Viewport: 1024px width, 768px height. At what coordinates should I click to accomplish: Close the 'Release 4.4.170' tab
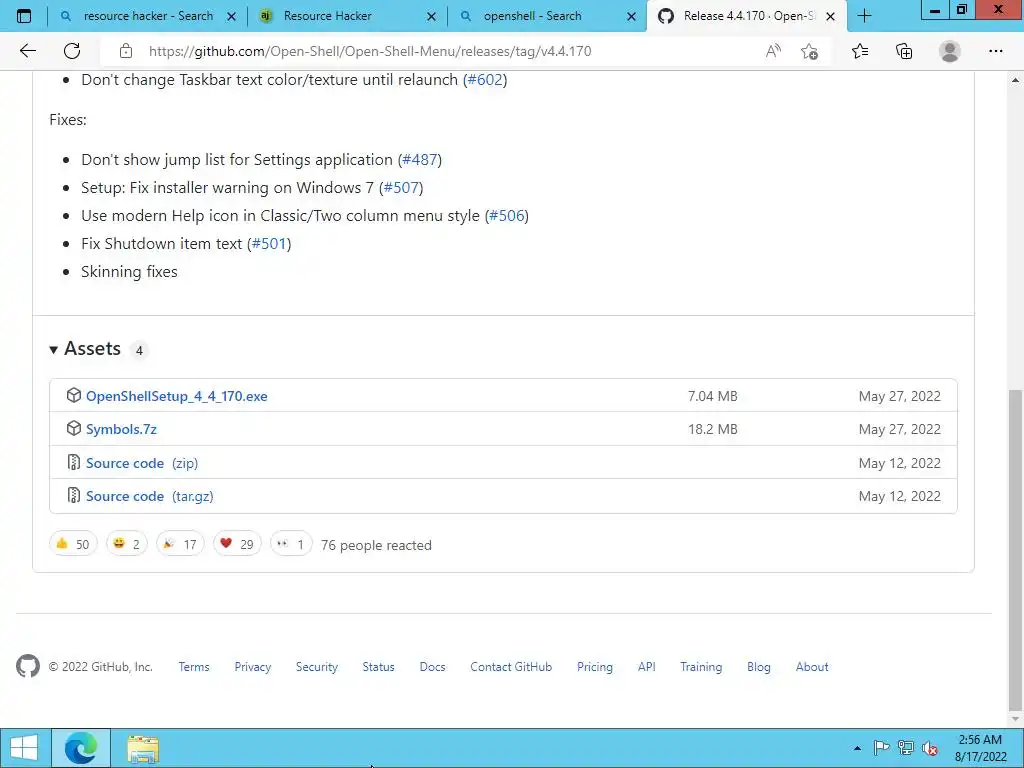pos(830,16)
